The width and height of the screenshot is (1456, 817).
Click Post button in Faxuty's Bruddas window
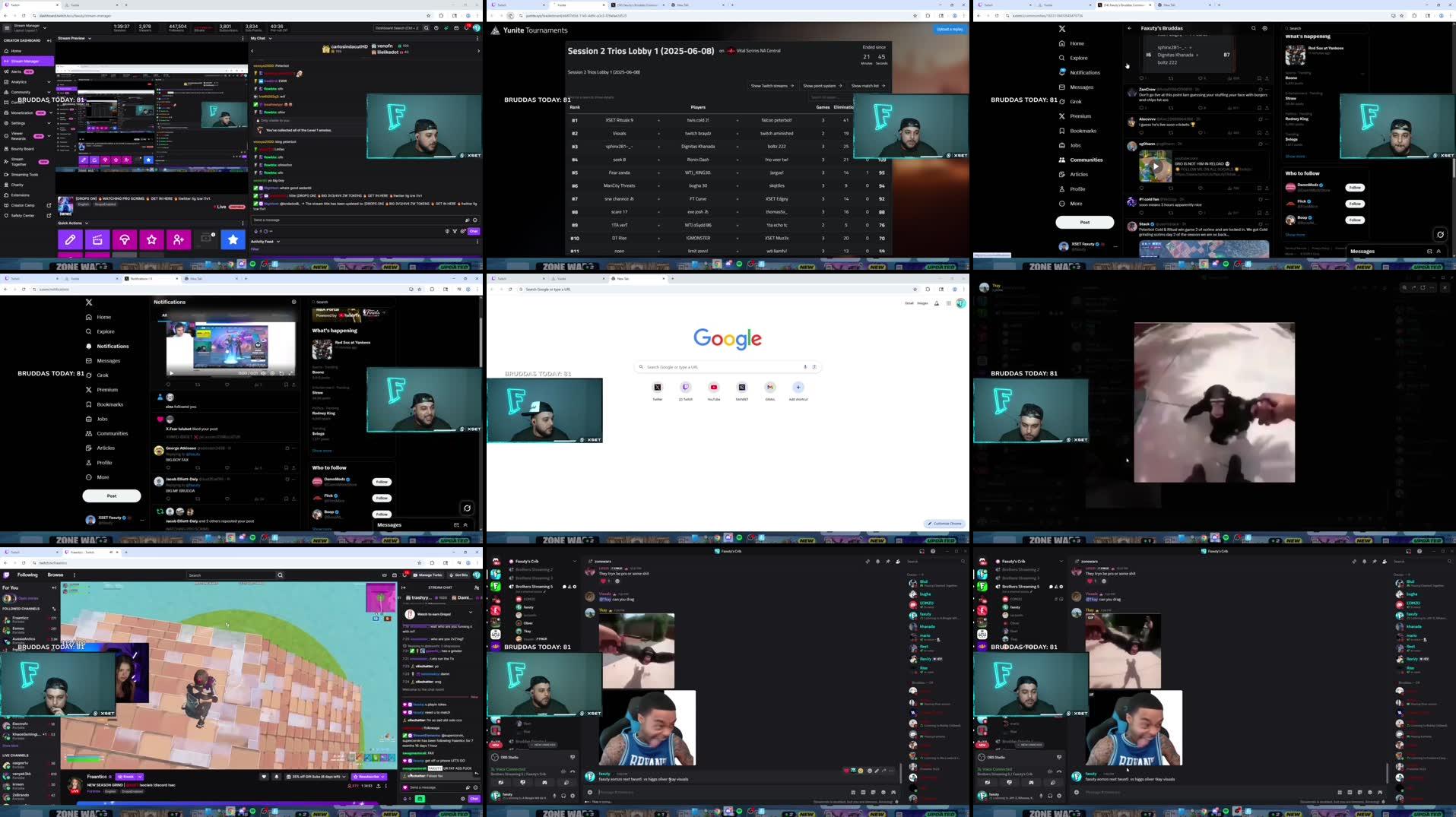1085,222
